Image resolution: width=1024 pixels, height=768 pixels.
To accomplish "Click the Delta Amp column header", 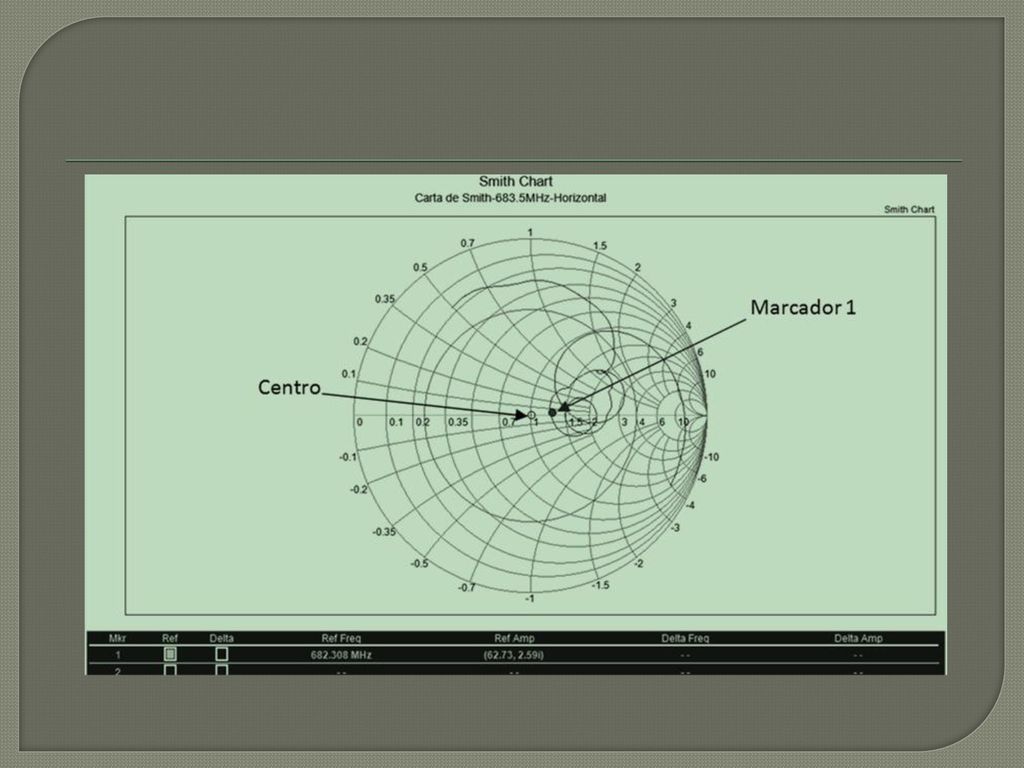I will (x=858, y=638).
